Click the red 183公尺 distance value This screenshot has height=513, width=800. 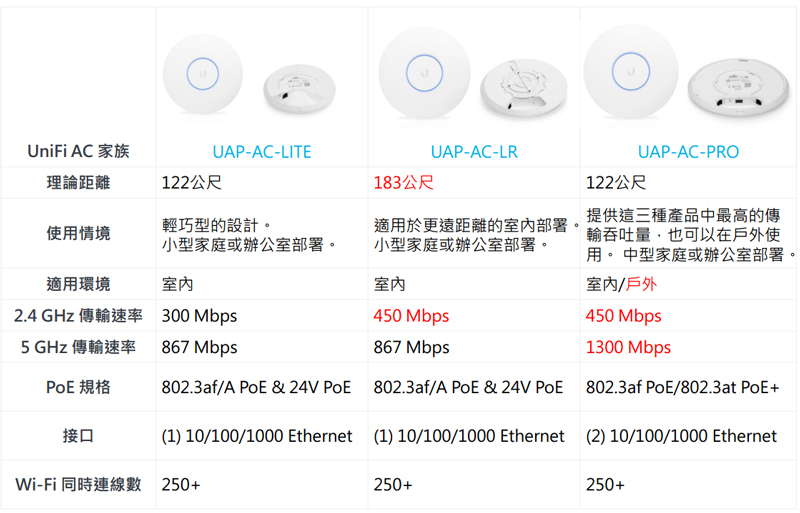[x=404, y=183]
